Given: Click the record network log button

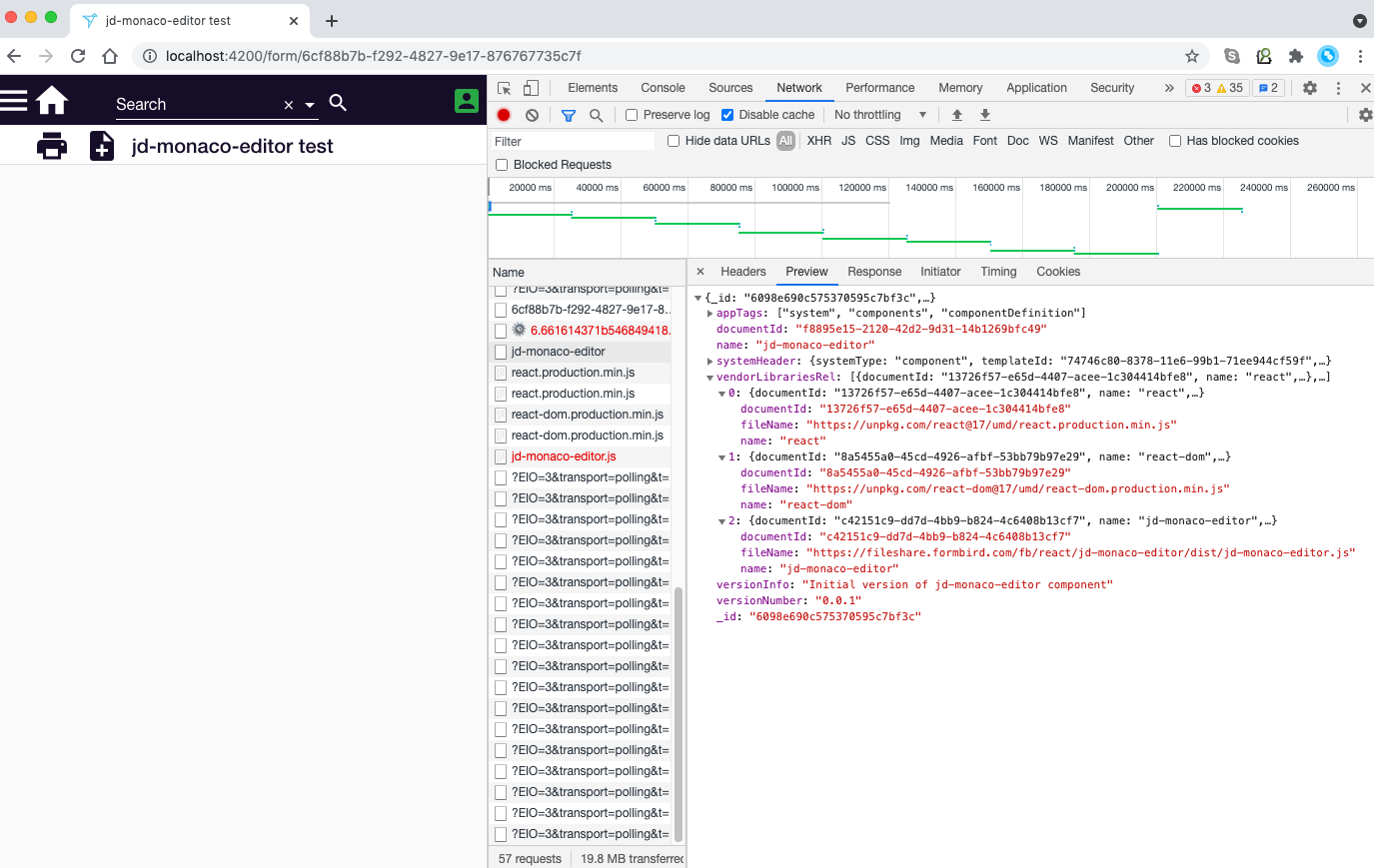Looking at the screenshot, I should tap(504, 115).
